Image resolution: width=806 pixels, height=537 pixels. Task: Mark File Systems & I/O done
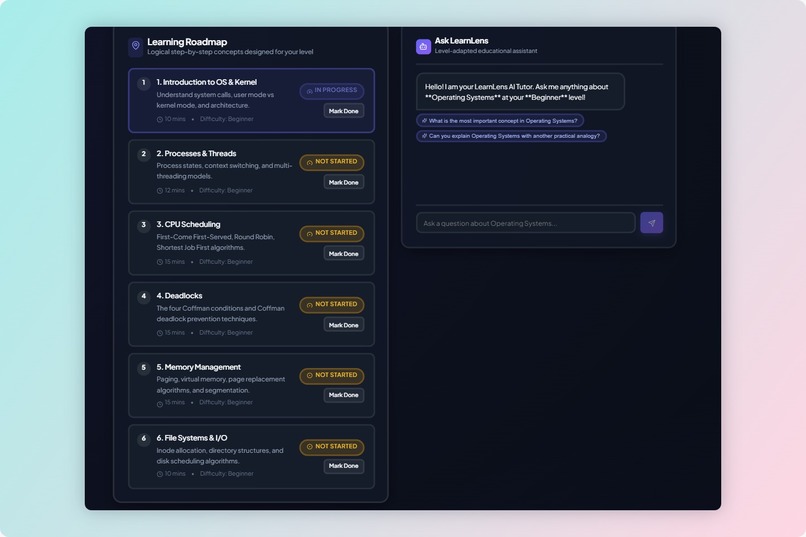(344, 466)
